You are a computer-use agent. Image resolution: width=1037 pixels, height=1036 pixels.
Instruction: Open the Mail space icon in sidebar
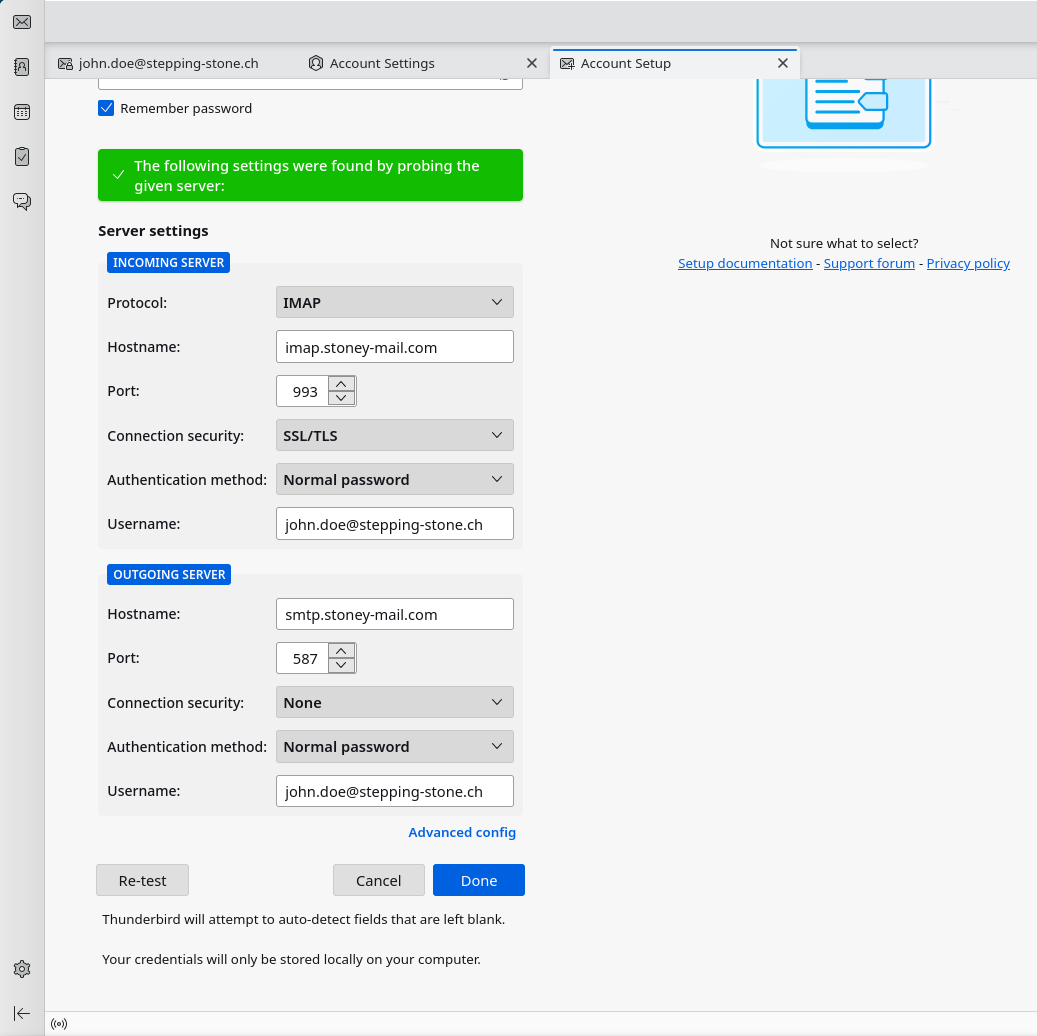tap(22, 22)
